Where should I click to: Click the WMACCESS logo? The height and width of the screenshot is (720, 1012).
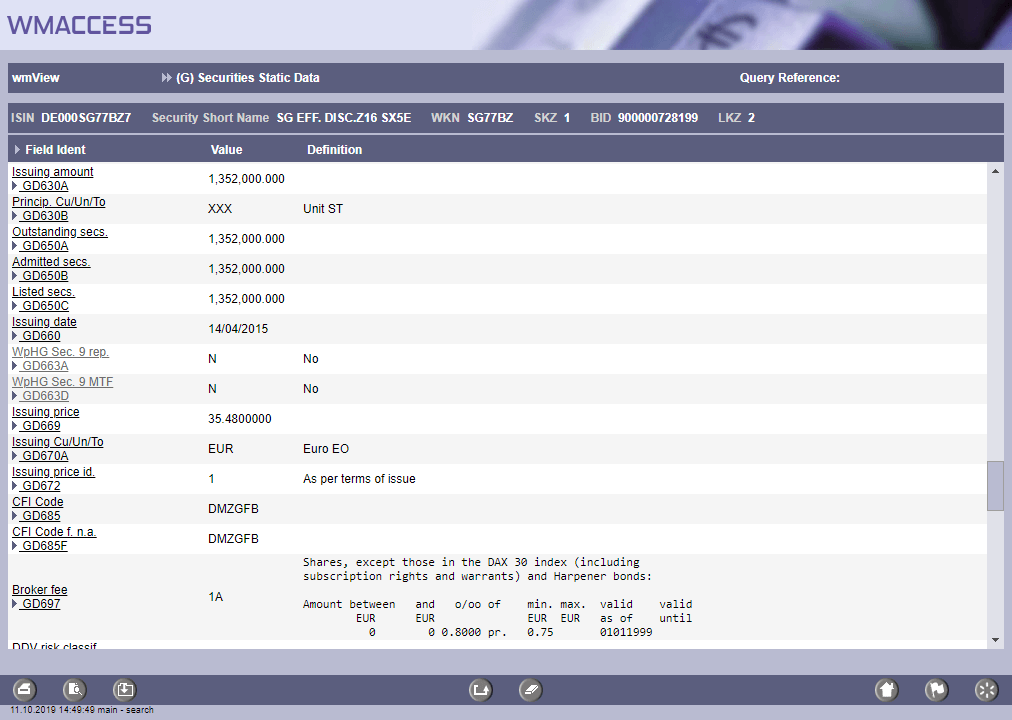(79, 25)
